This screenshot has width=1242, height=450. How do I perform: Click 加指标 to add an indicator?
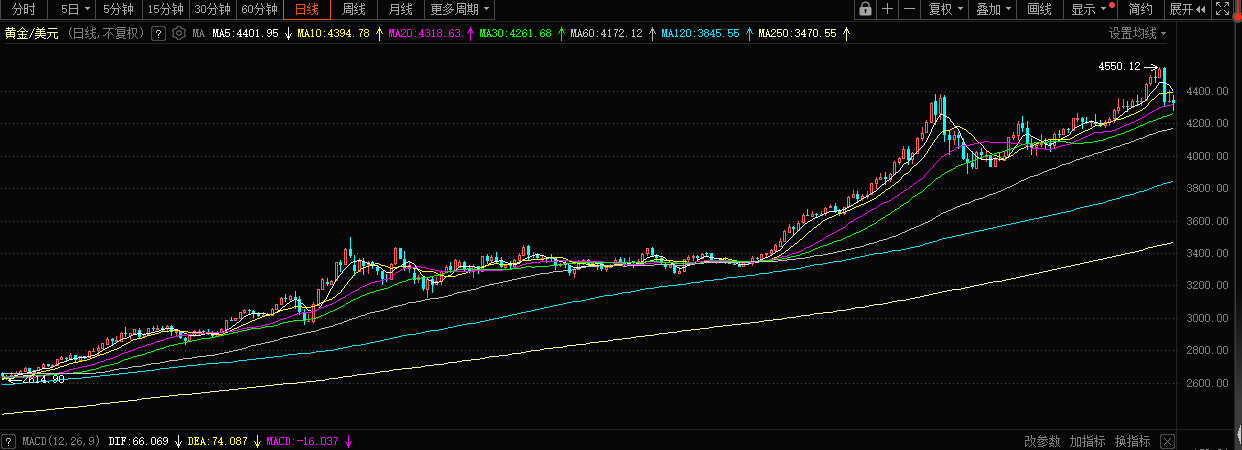[1087, 441]
